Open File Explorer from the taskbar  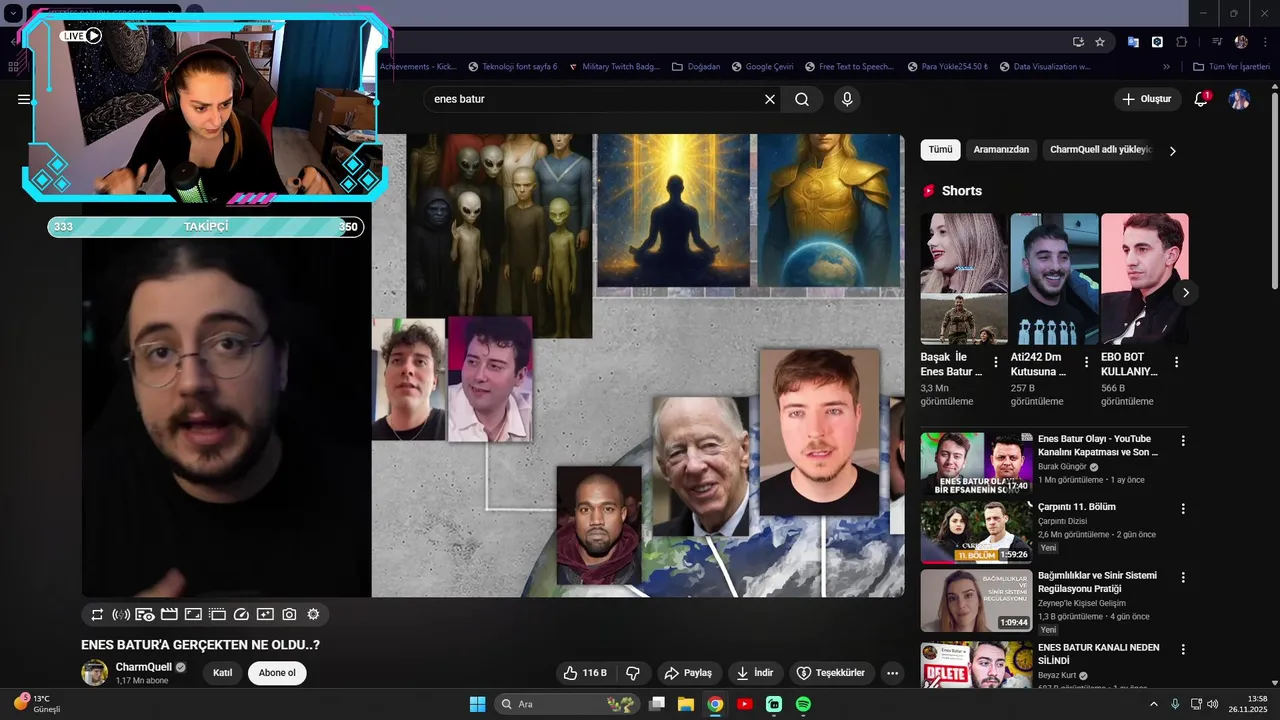click(686, 704)
